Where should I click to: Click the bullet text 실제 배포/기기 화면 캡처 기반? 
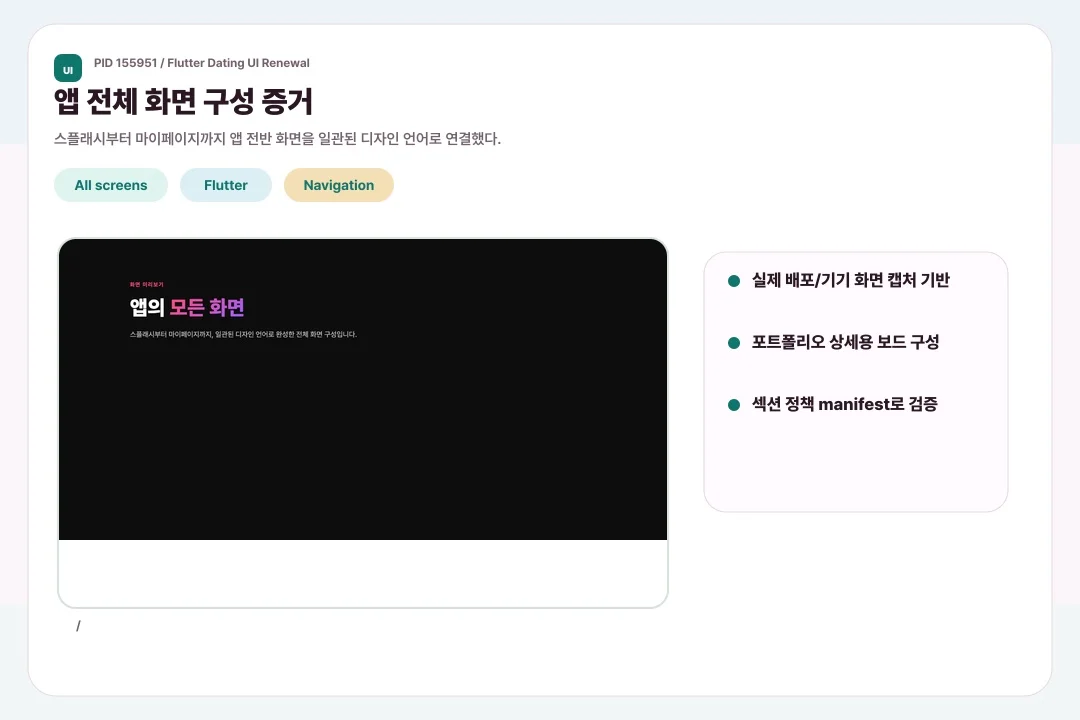point(851,280)
